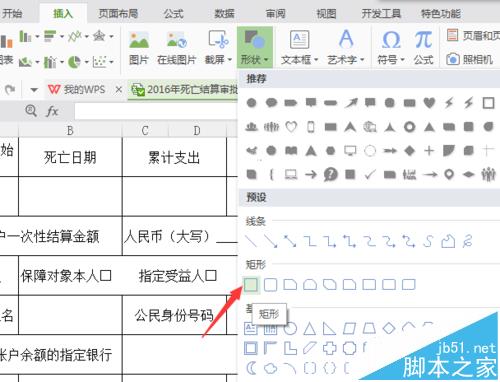Click the formula bar input field

click(x=156, y=111)
